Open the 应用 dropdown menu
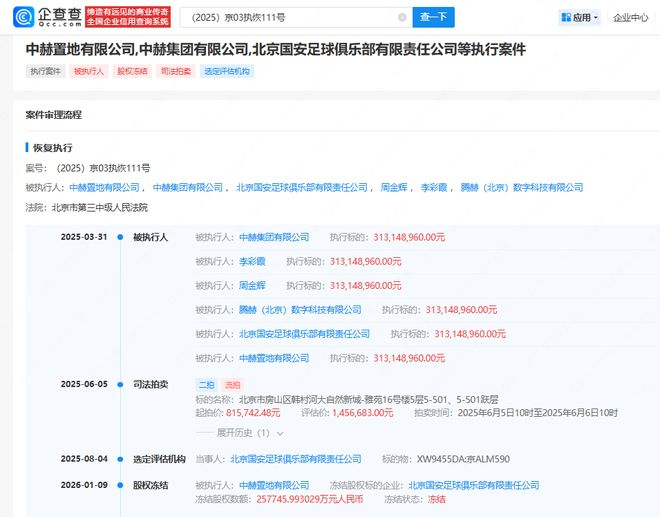This screenshot has height=517, width=660. tap(581, 17)
